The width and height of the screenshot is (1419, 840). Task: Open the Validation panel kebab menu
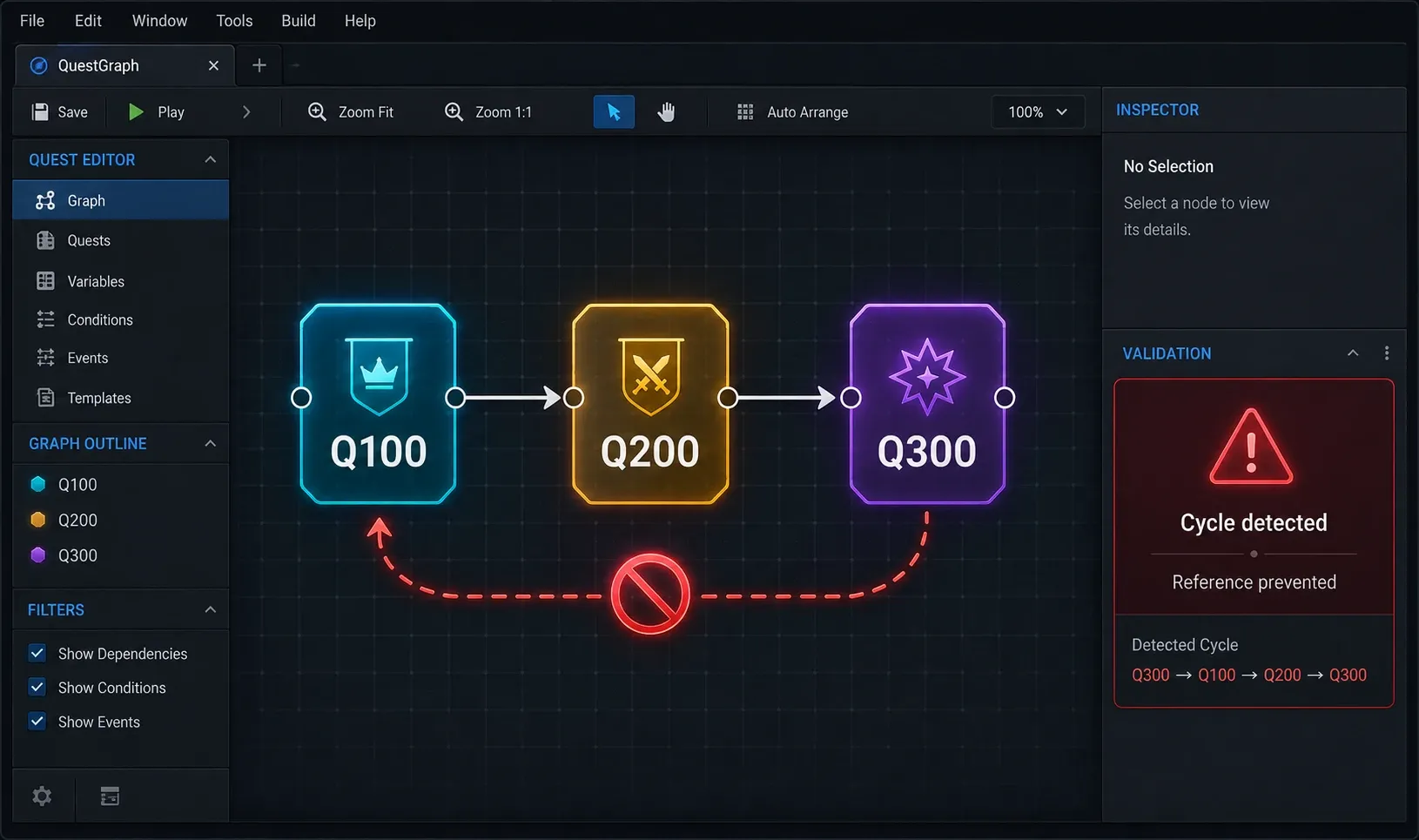click(x=1387, y=353)
